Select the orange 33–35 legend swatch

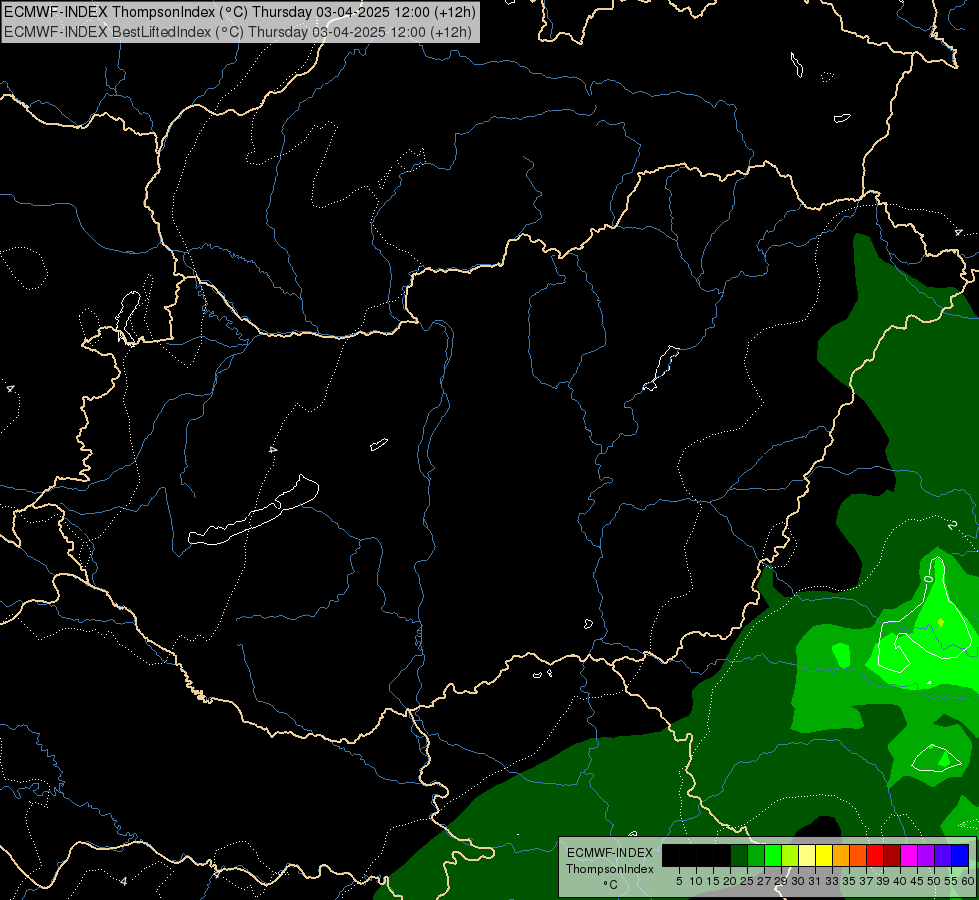841,856
